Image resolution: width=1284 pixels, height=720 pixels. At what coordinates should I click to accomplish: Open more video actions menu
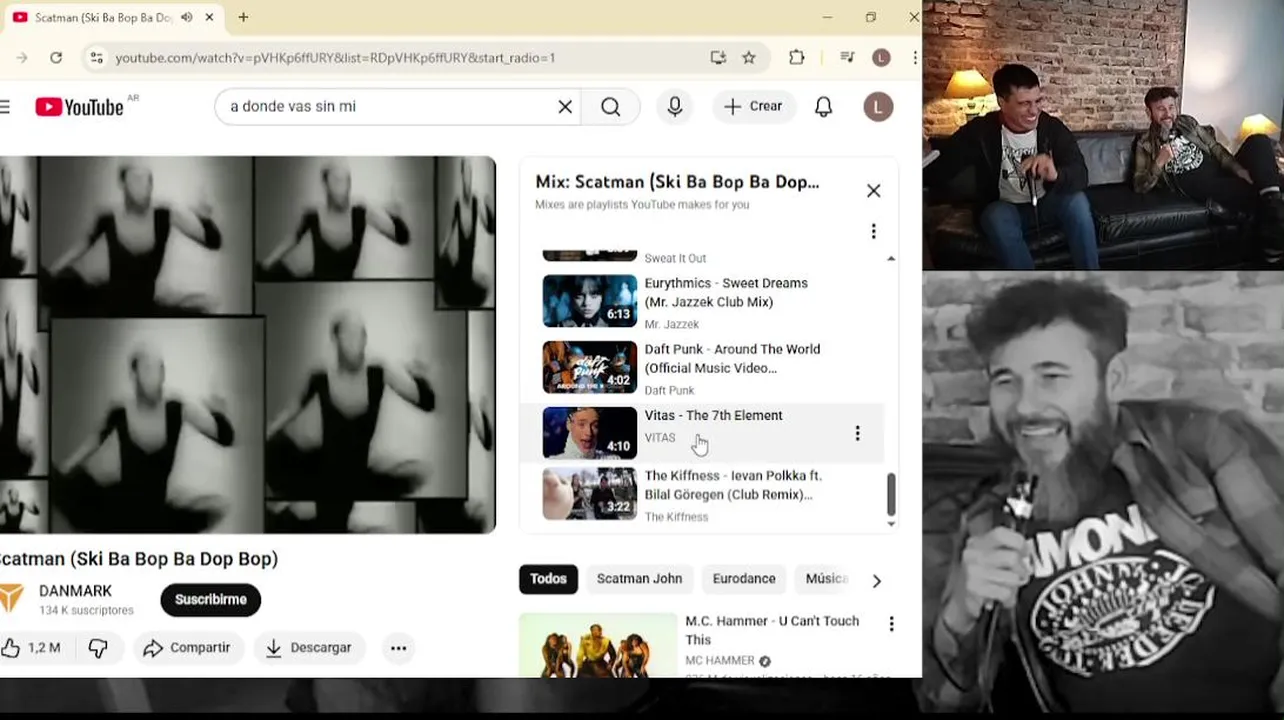pyautogui.click(x=398, y=648)
